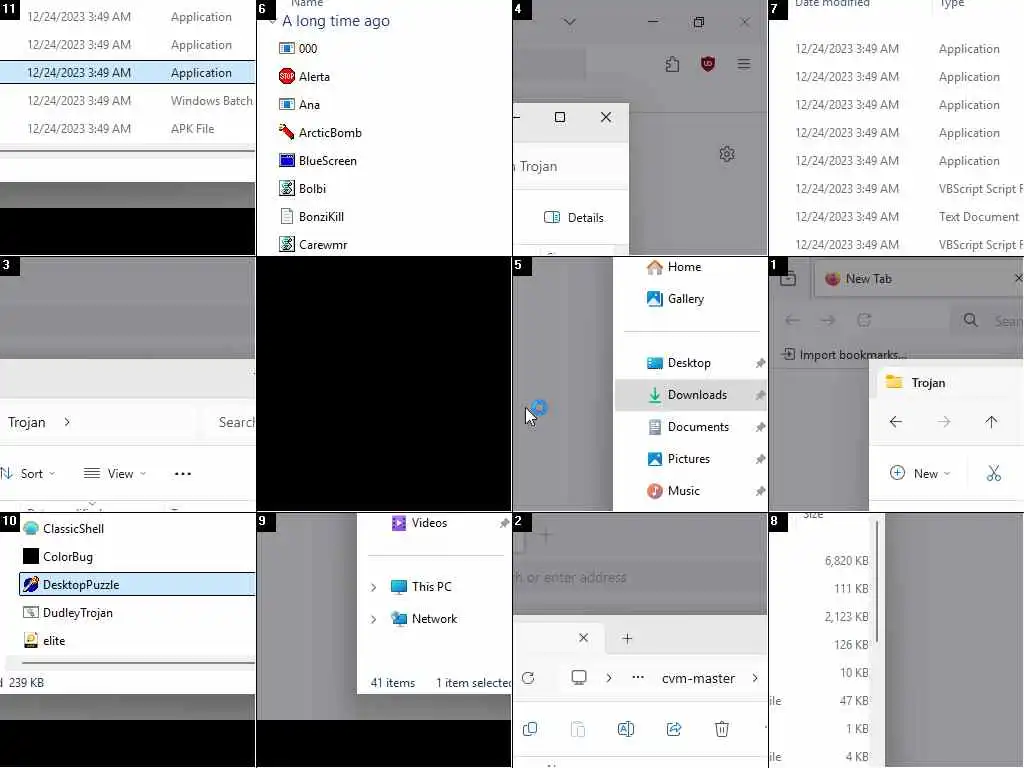Click the Type column header
The image size is (1024, 768).
tap(952, 4)
